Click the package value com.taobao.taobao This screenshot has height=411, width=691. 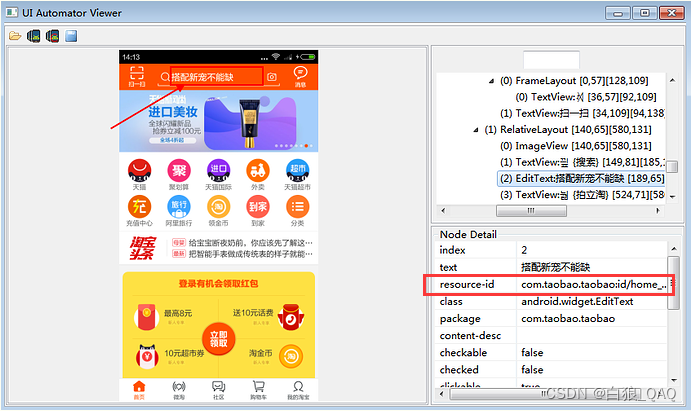(568, 318)
